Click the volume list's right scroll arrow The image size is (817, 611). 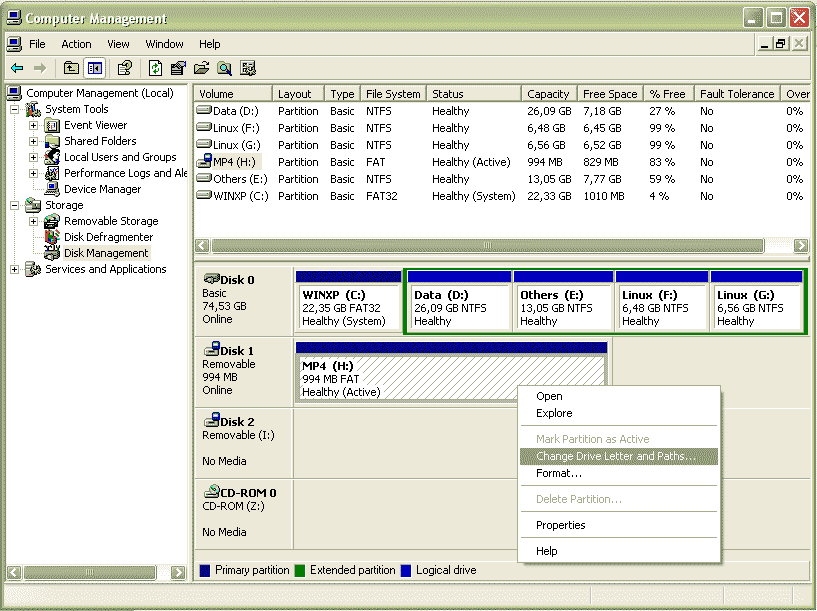800,246
